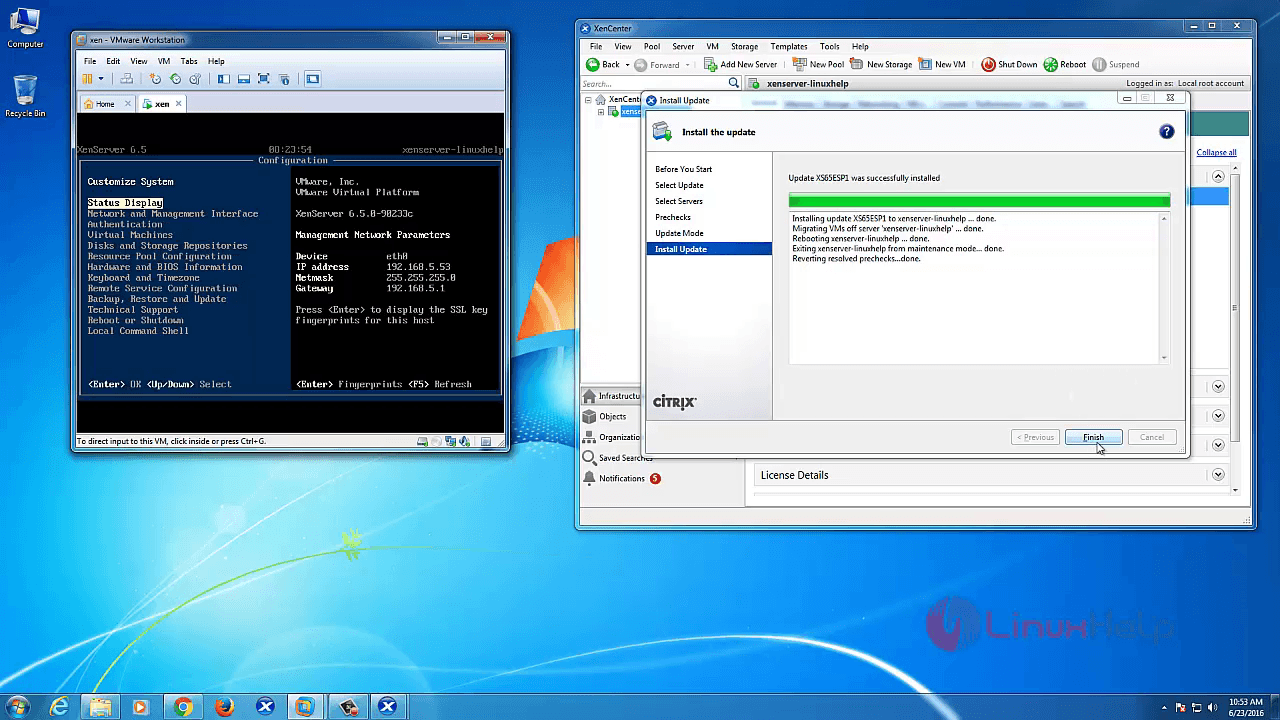Viewport: 1280px width, 720px height.
Task: Select the Install Update wizard step
Action: pyautogui.click(x=709, y=249)
